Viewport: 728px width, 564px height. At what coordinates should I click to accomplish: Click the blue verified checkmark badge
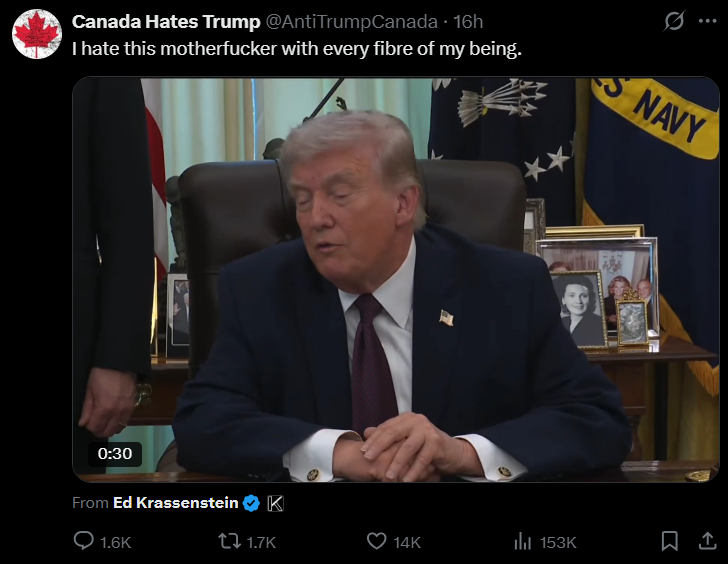coord(251,503)
